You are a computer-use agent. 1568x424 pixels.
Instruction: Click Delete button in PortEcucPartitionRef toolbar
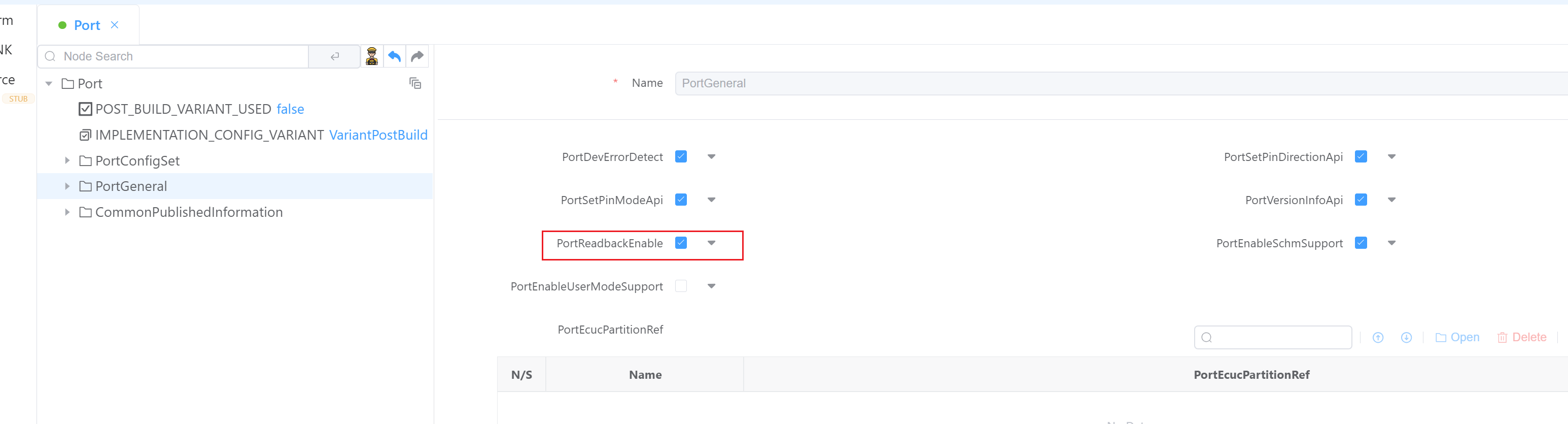point(1522,338)
